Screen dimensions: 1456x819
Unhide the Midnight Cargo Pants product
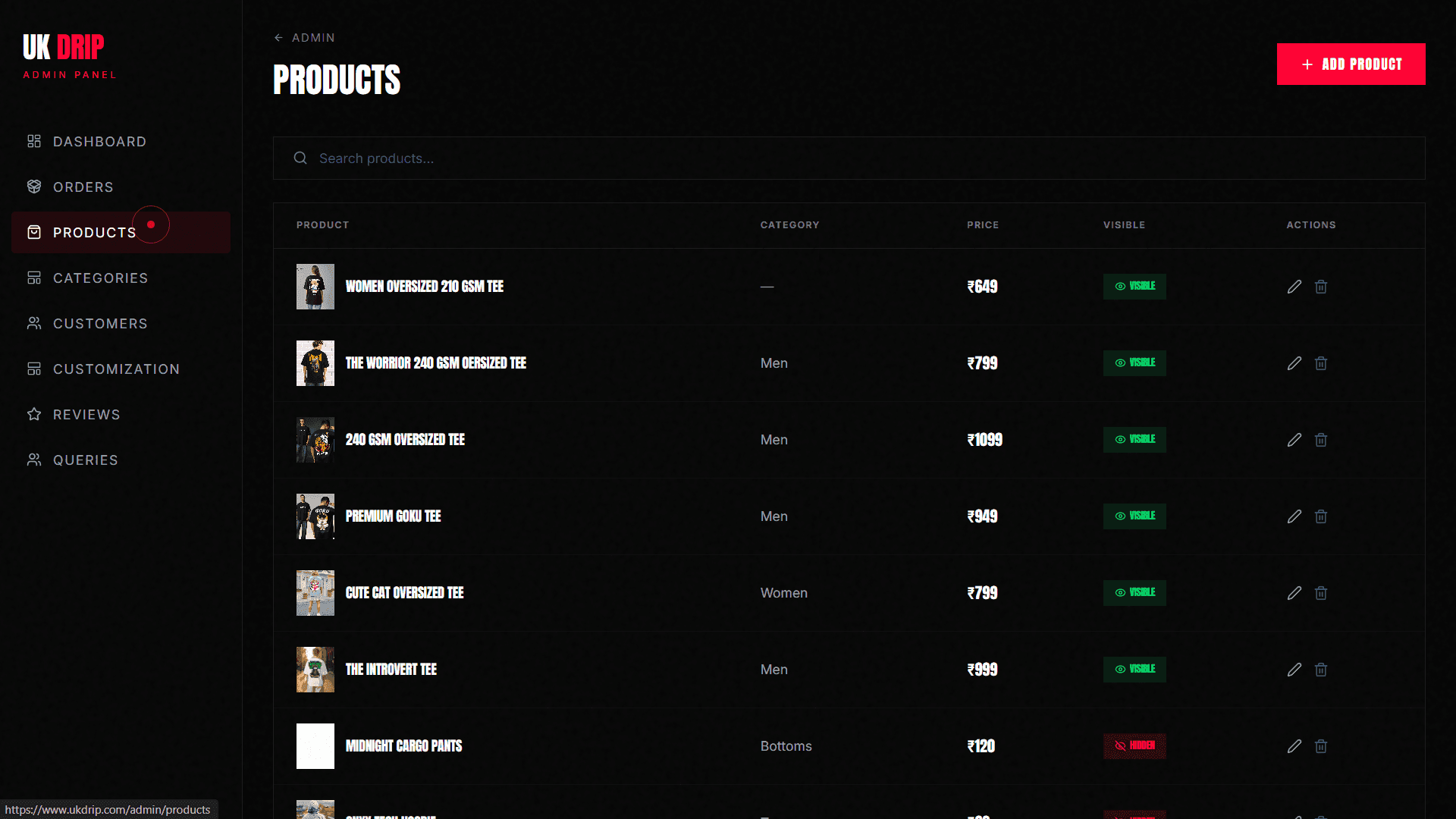click(x=1134, y=746)
